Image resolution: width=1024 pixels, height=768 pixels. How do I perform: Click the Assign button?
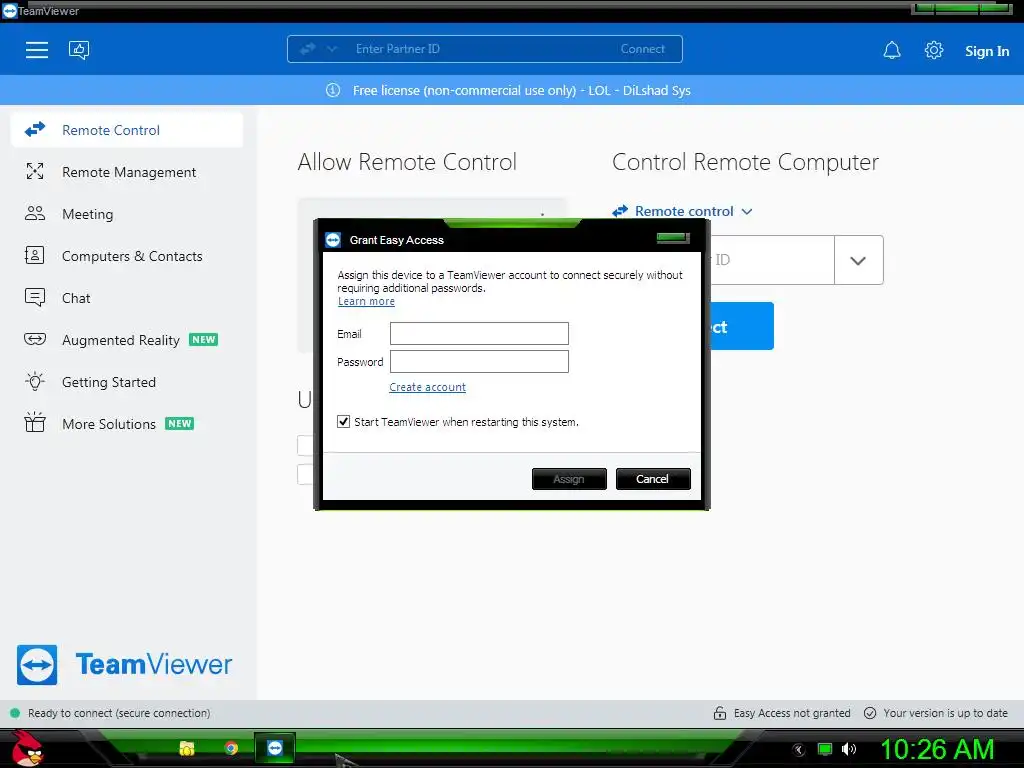pyautogui.click(x=569, y=479)
